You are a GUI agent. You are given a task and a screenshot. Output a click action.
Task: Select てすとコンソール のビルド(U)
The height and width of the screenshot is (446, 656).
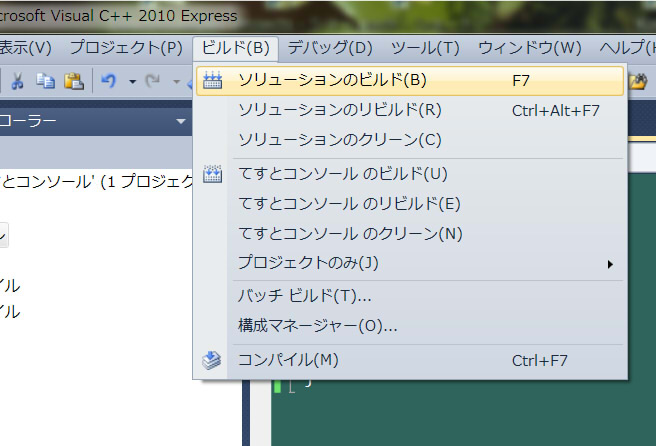click(x=410, y=174)
